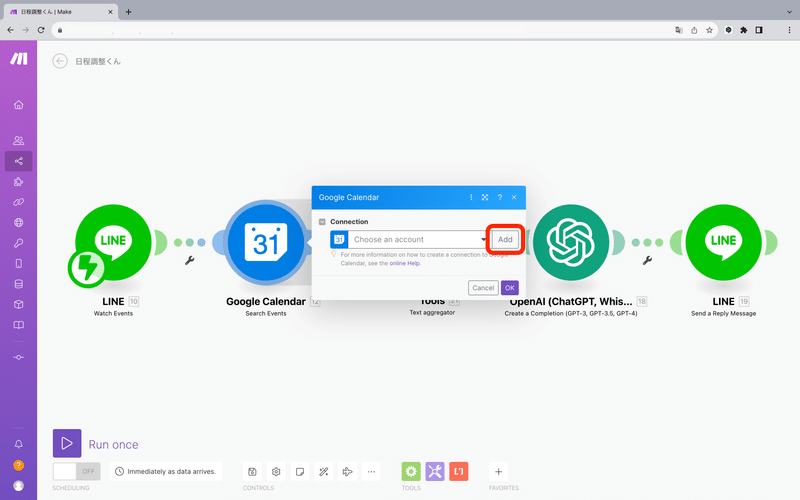The image size is (800, 500).
Task: Select the 日程調整くん browser tab
Action: 61,12
